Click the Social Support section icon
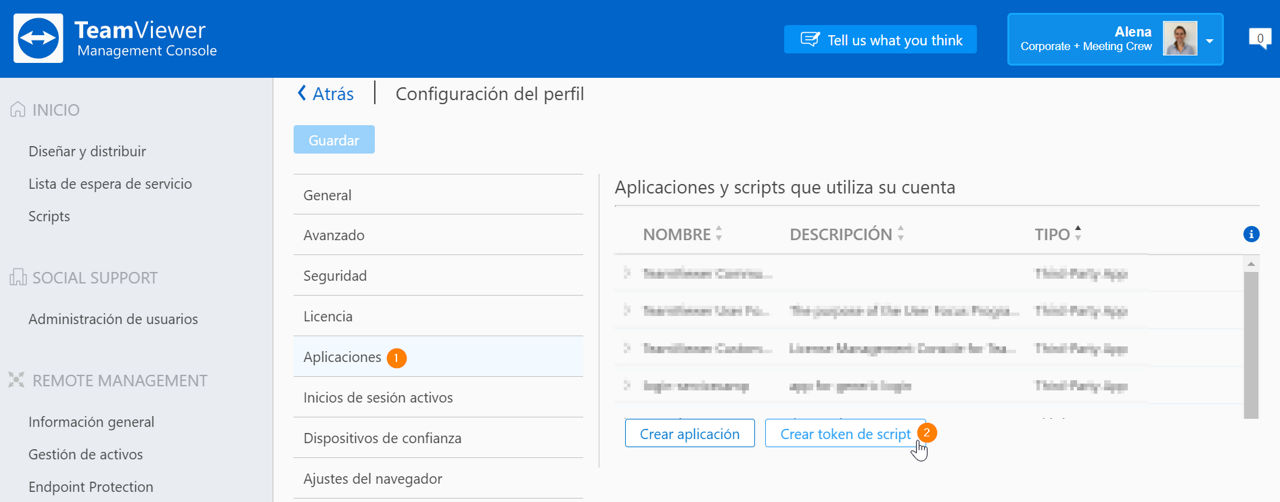The height and width of the screenshot is (502, 1280). click(x=17, y=277)
